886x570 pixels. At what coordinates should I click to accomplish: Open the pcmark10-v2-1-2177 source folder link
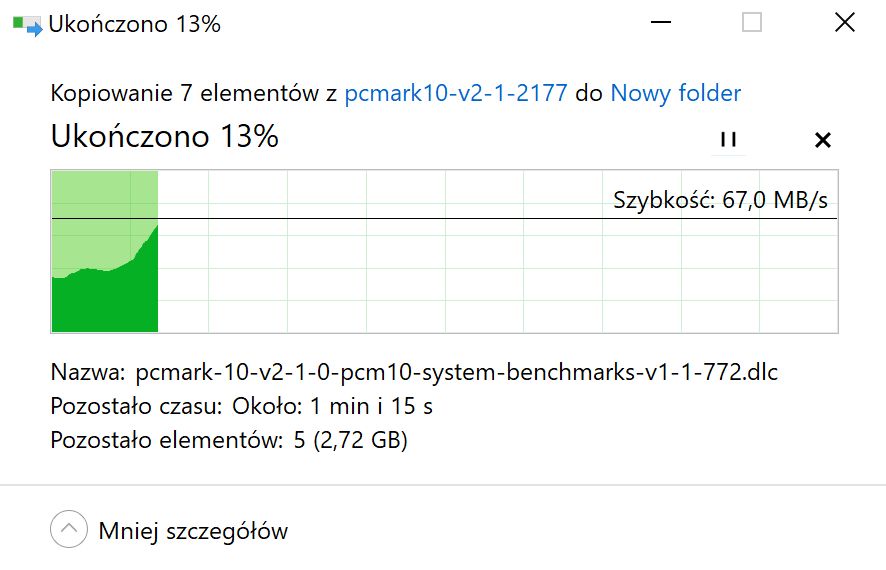point(456,93)
